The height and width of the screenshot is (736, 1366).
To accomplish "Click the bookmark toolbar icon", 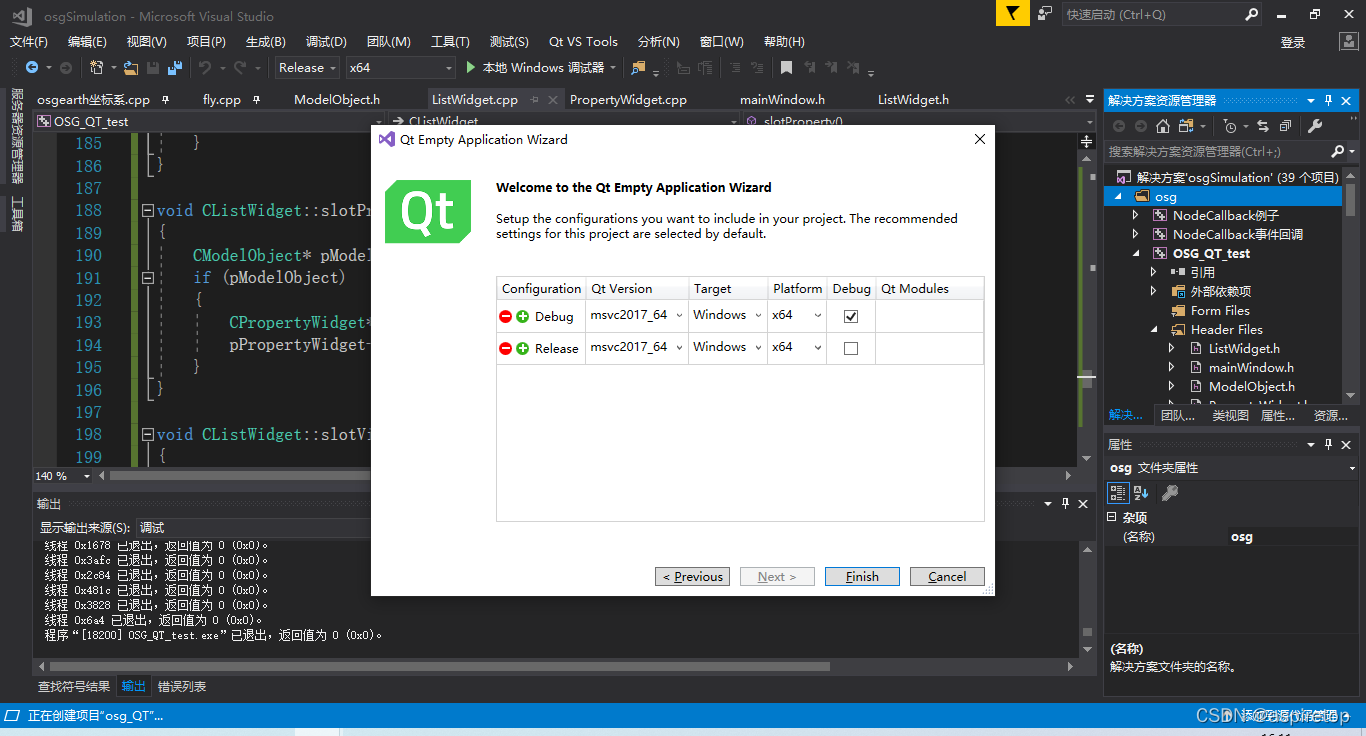I will [x=786, y=68].
